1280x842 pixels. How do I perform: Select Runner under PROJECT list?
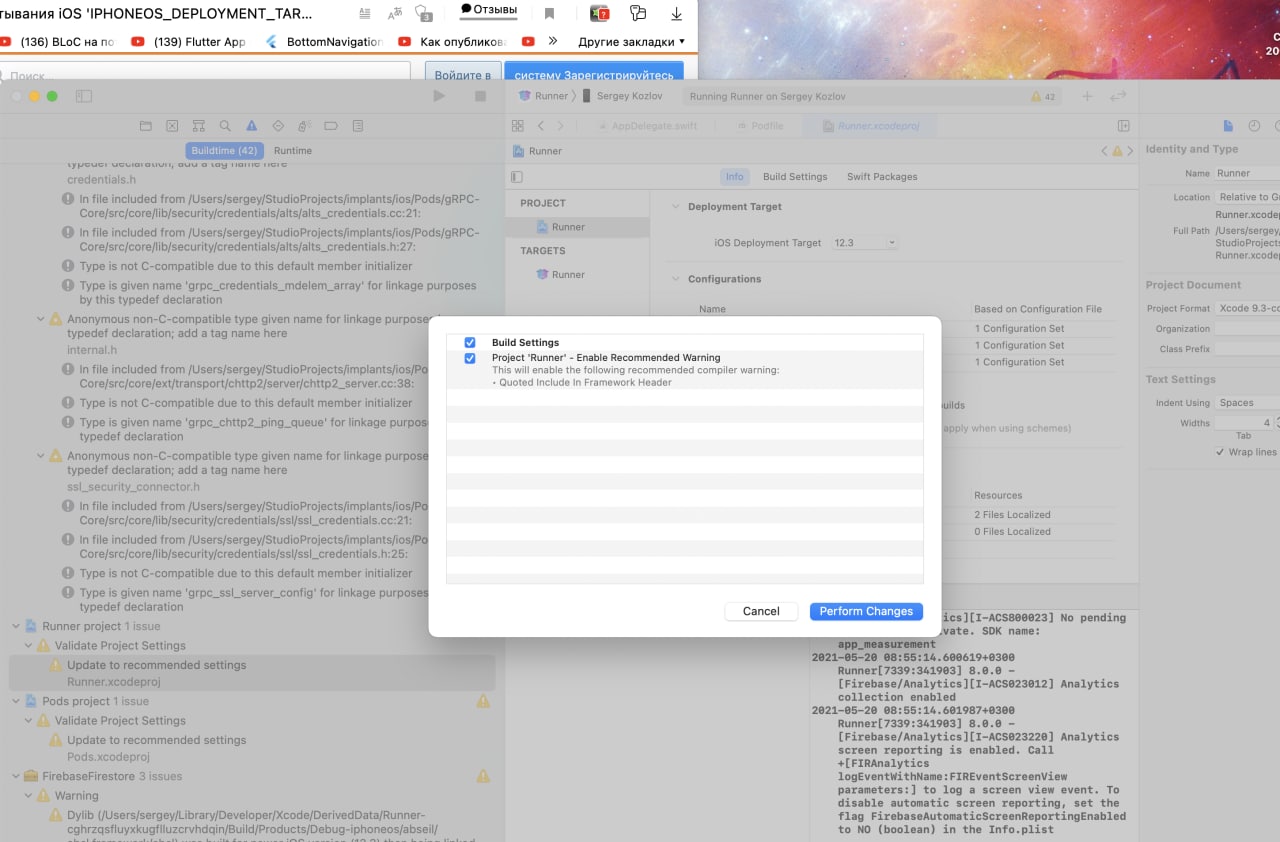pos(578,227)
